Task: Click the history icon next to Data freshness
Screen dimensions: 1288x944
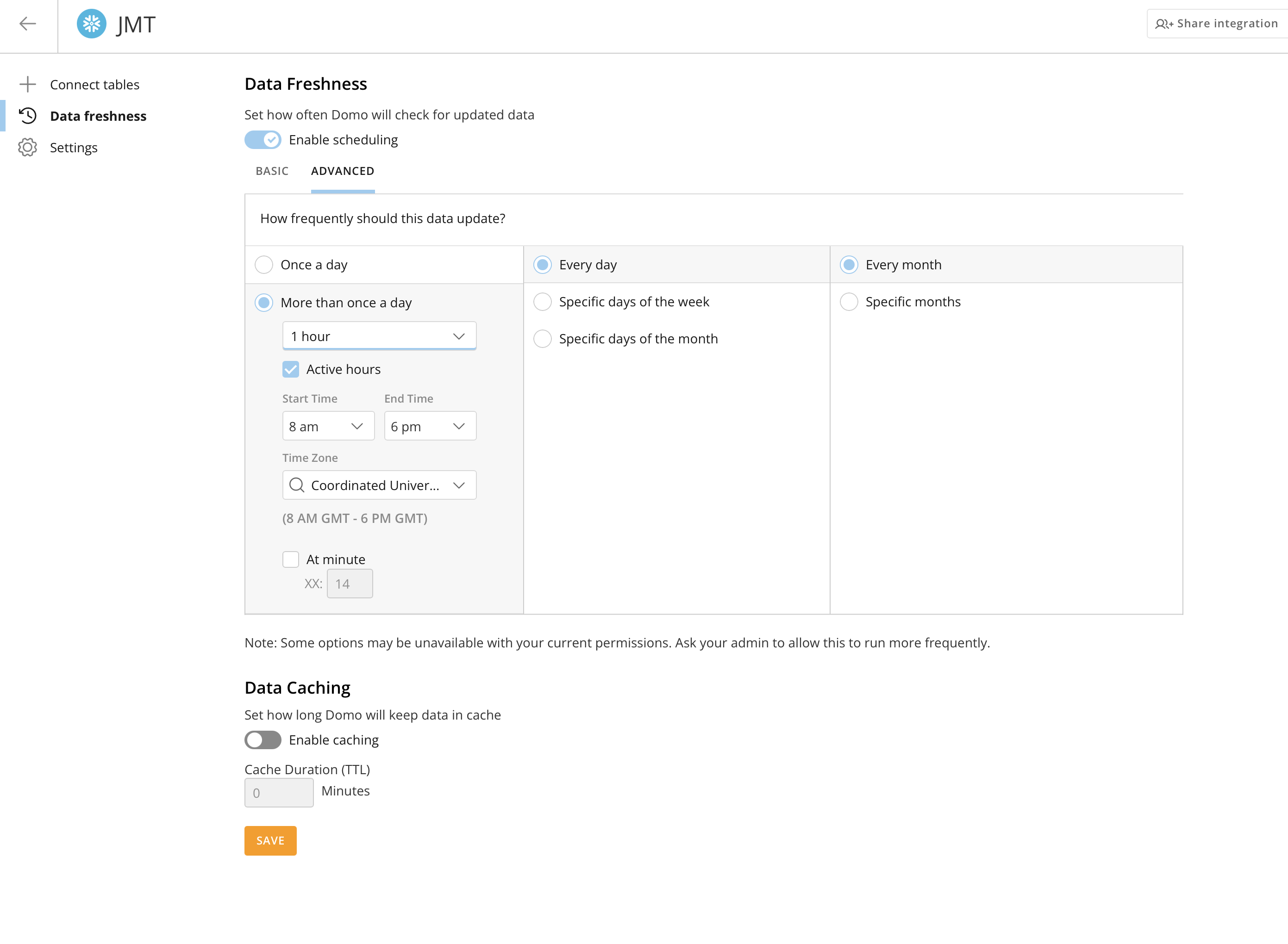Action: (27, 116)
